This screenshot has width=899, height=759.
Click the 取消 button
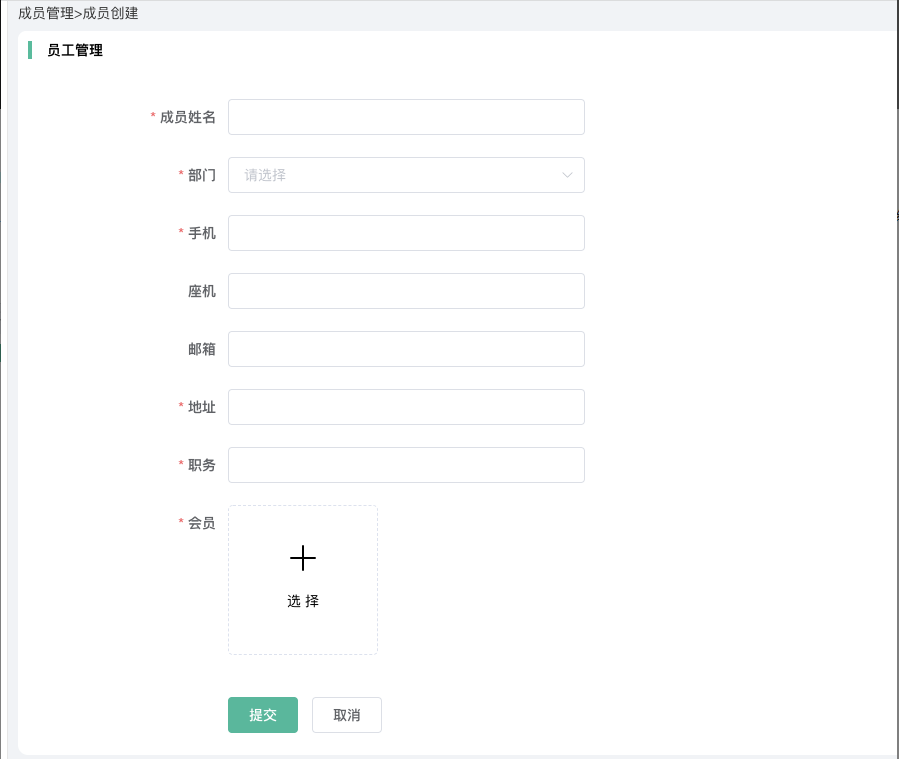click(347, 715)
